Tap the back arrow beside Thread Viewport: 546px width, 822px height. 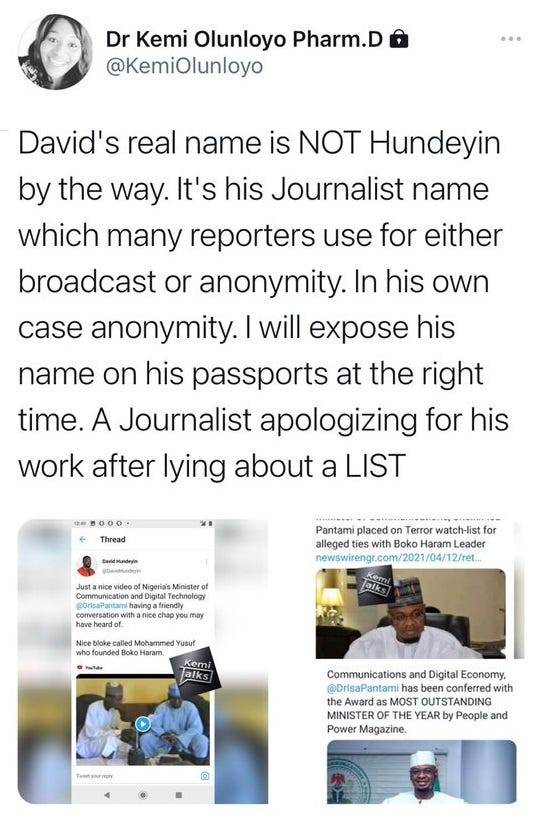(82, 539)
